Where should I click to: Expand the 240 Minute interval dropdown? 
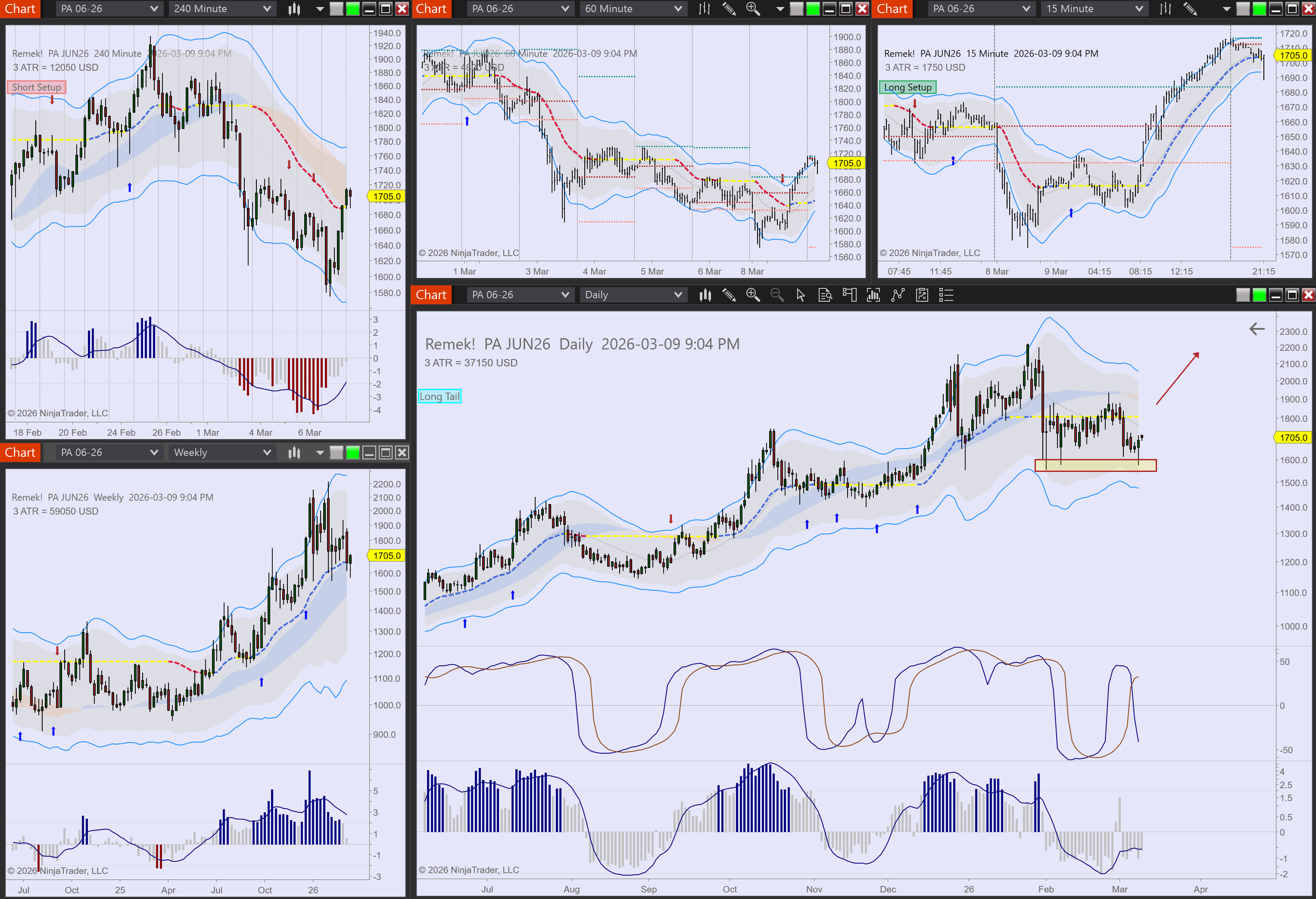coord(222,8)
